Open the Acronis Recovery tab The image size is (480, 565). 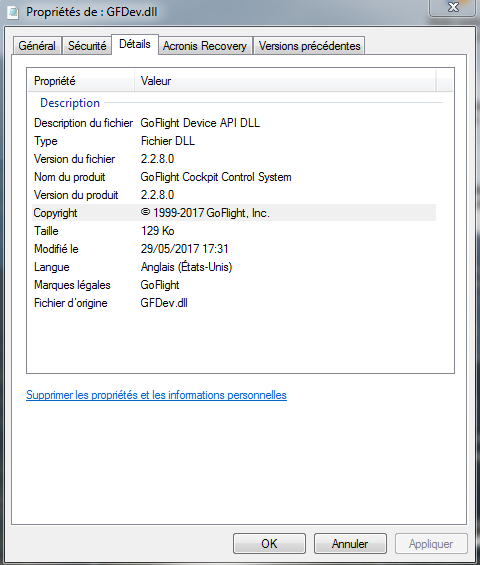pyautogui.click(x=205, y=46)
